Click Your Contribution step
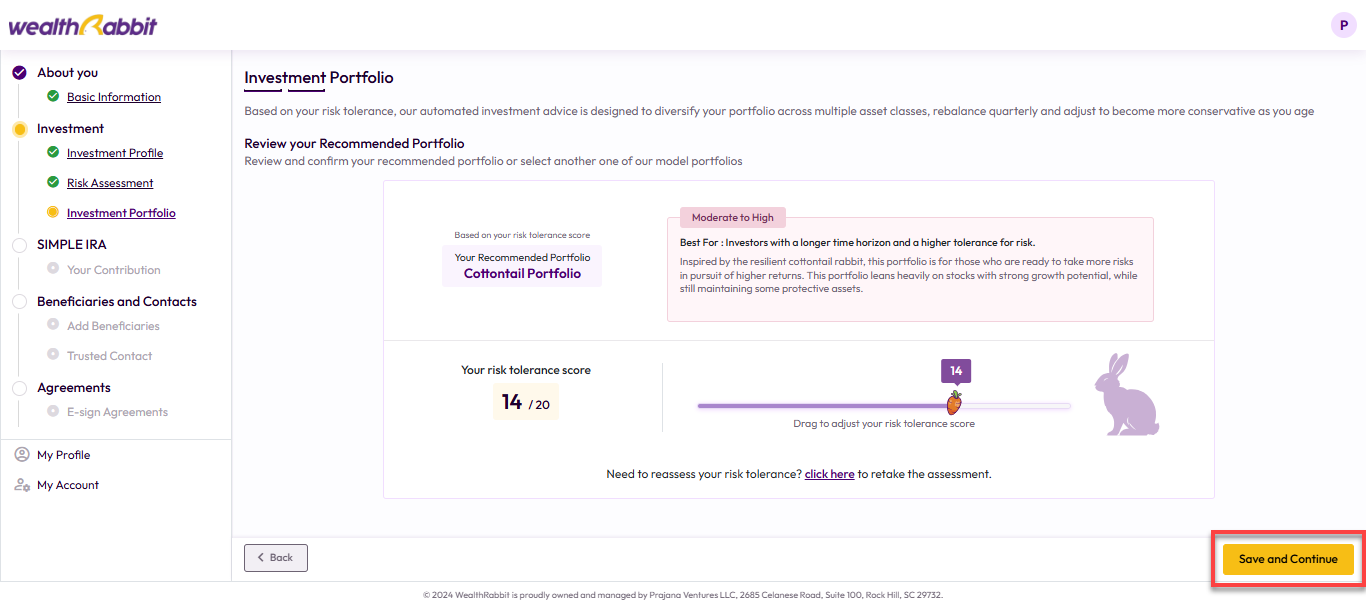 (x=114, y=270)
